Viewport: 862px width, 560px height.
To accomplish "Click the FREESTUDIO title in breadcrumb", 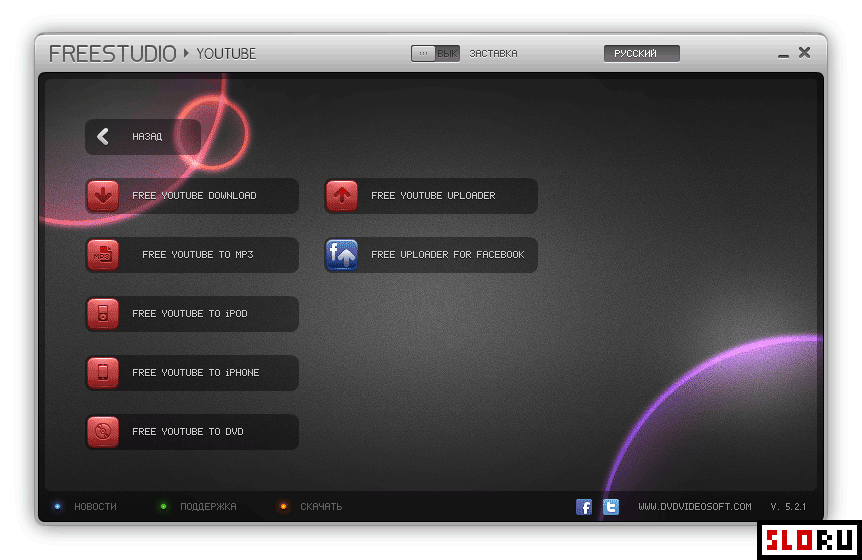I will [x=113, y=54].
